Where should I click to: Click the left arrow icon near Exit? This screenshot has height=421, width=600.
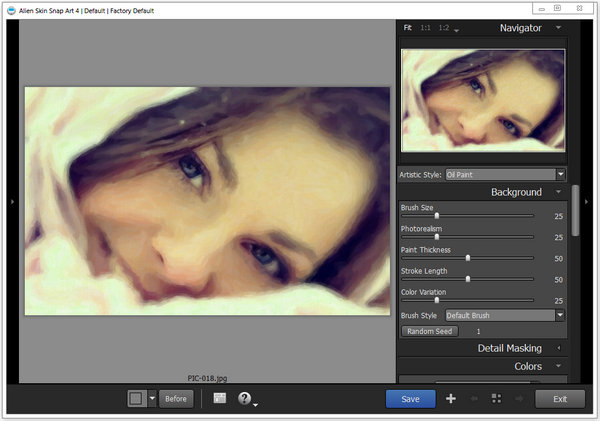[474, 398]
